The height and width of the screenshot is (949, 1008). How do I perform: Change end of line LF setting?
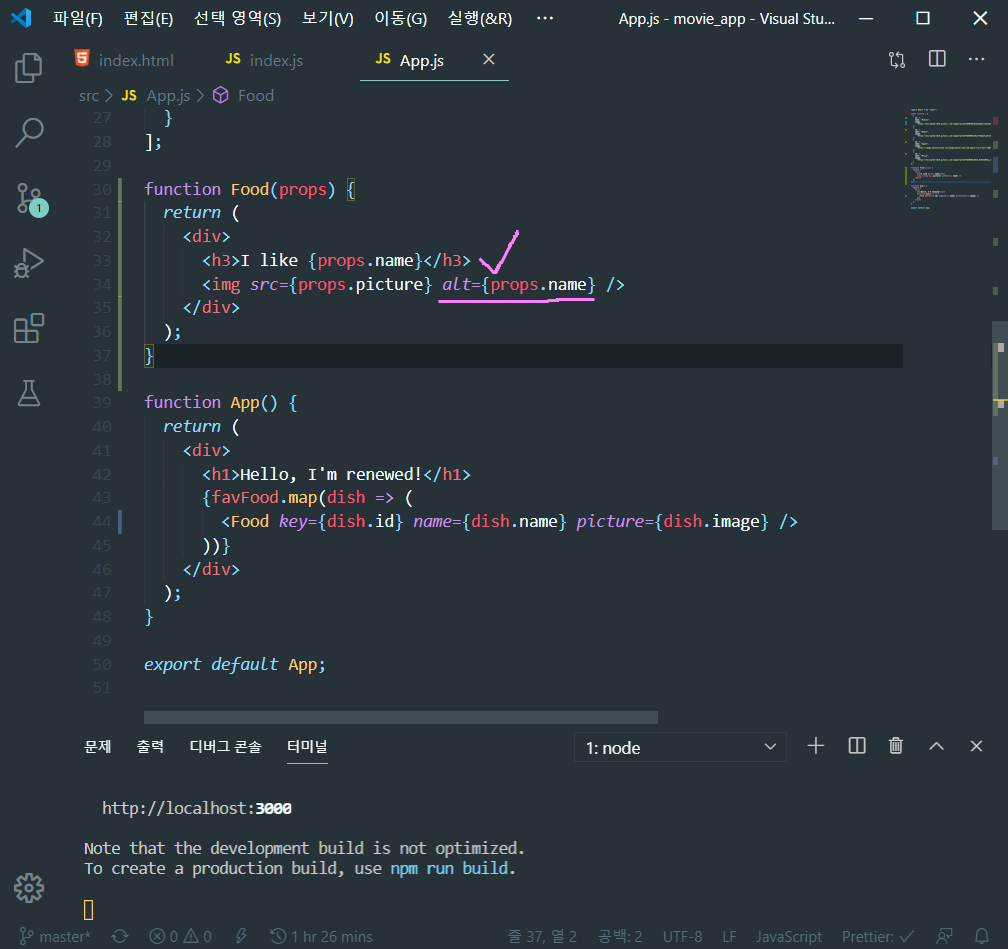point(729,937)
